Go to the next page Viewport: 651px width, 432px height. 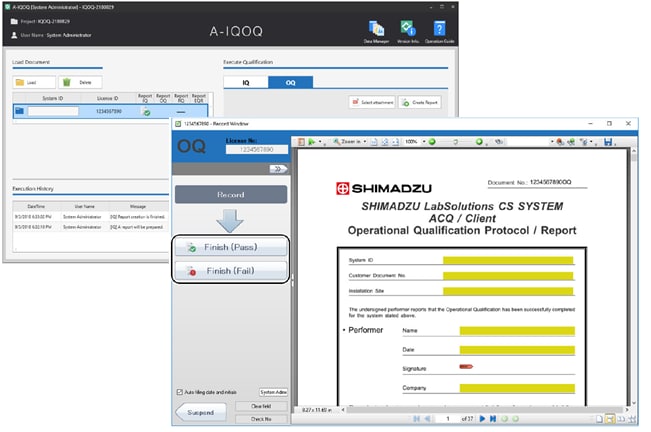[x=482, y=419]
